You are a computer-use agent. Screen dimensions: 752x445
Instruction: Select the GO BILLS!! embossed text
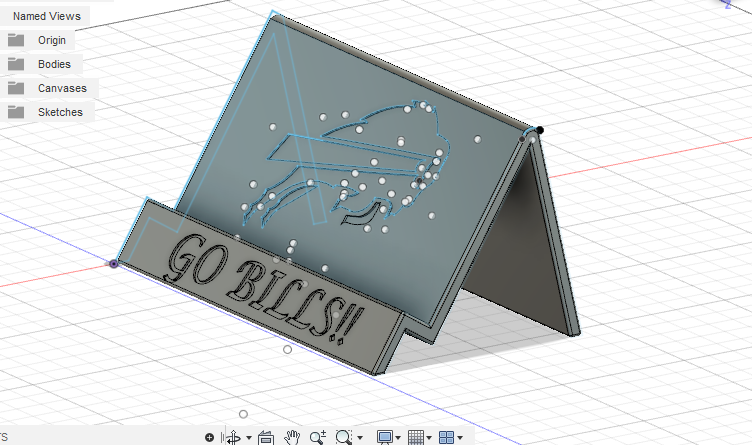pyautogui.click(x=265, y=287)
